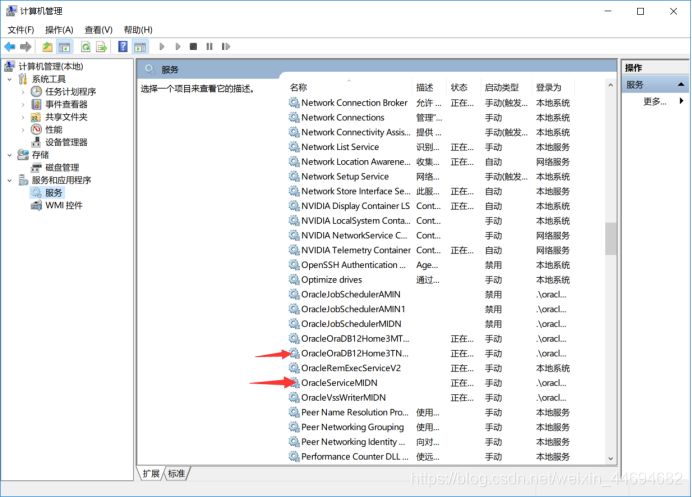Screen dimensions: 692x497
Task: Collapse the 服务 section in actions pane
Action: click(681, 84)
